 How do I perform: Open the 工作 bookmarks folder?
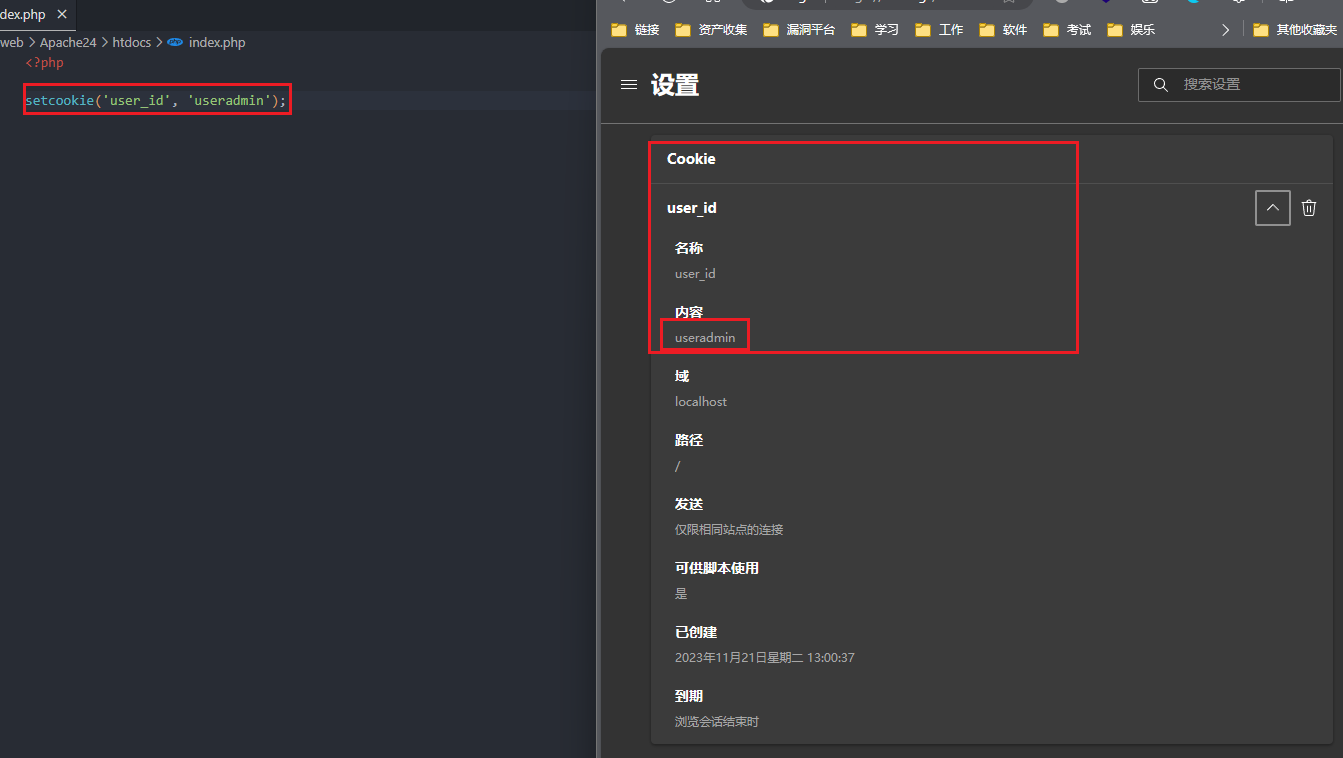[939, 30]
